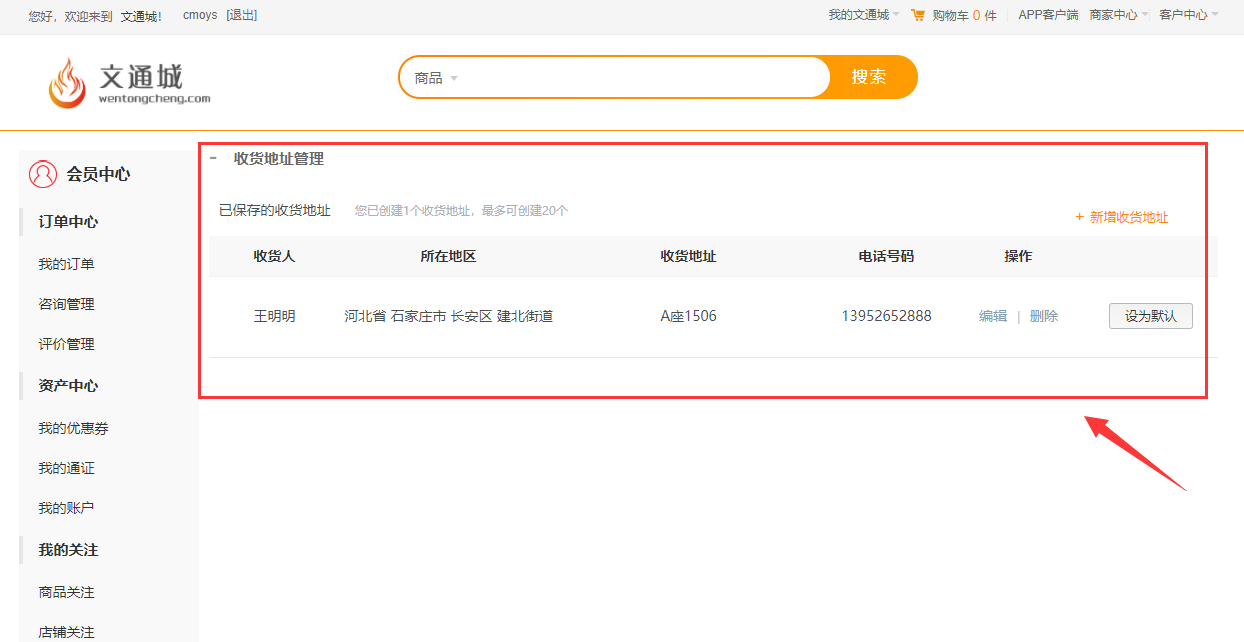Open 咨询管理 in the sidebar
The width and height of the screenshot is (1244, 642).
[66, 304]
